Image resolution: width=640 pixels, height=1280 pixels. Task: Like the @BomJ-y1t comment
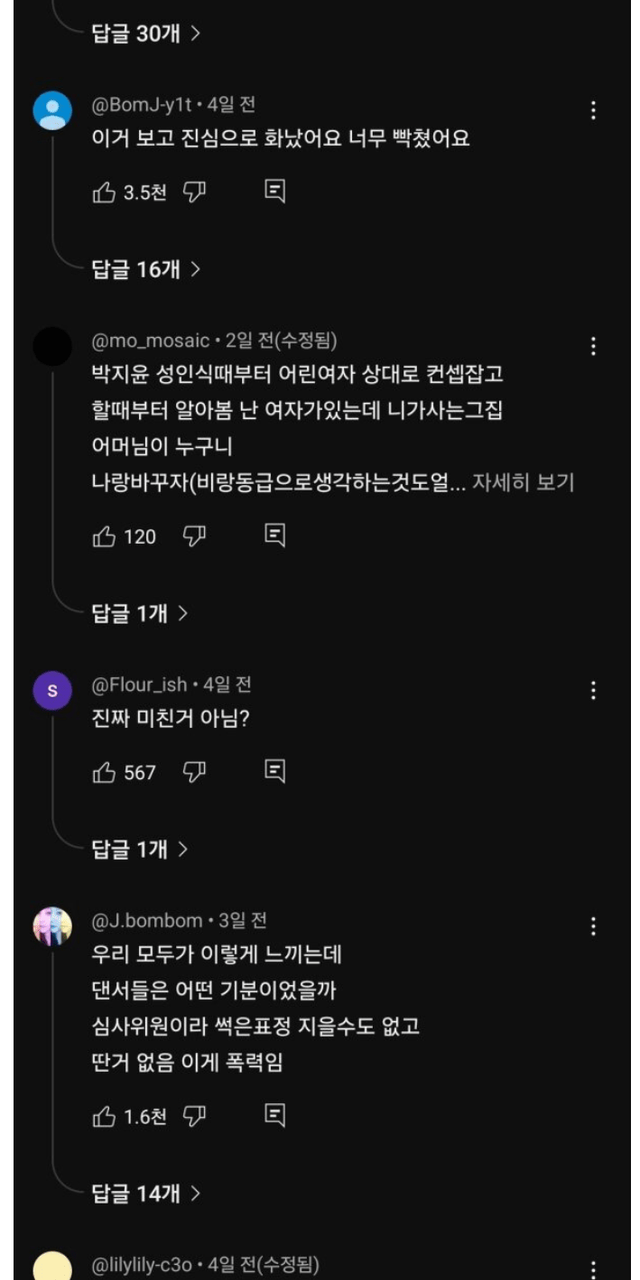tap(104, 192)
